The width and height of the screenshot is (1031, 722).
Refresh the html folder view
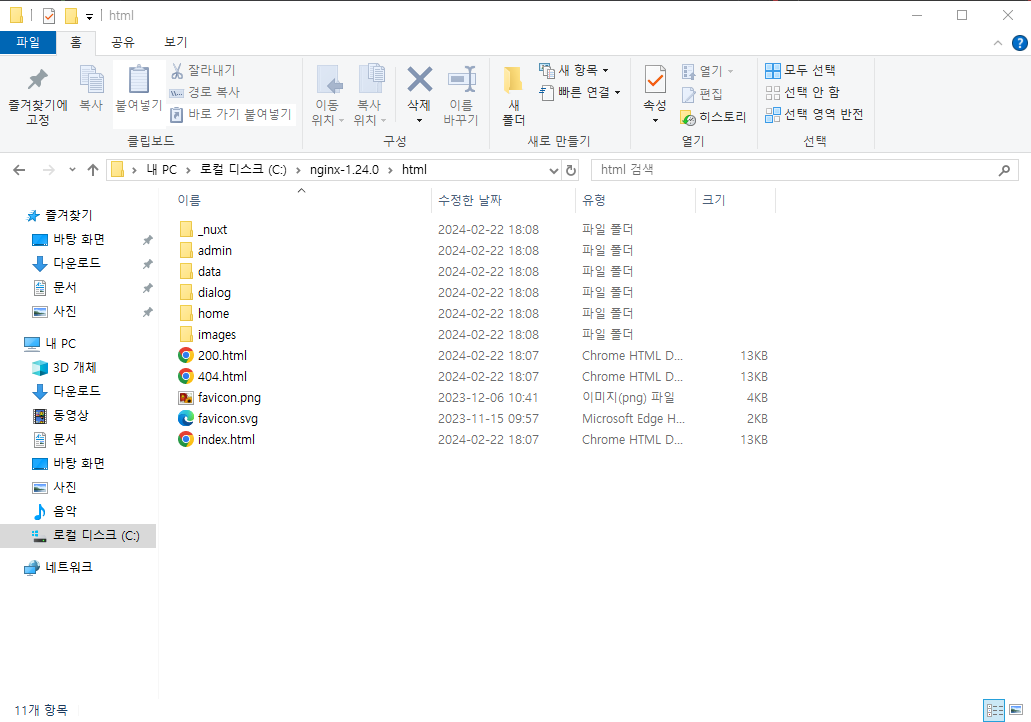pyautogui.click(x=571, y=170)
